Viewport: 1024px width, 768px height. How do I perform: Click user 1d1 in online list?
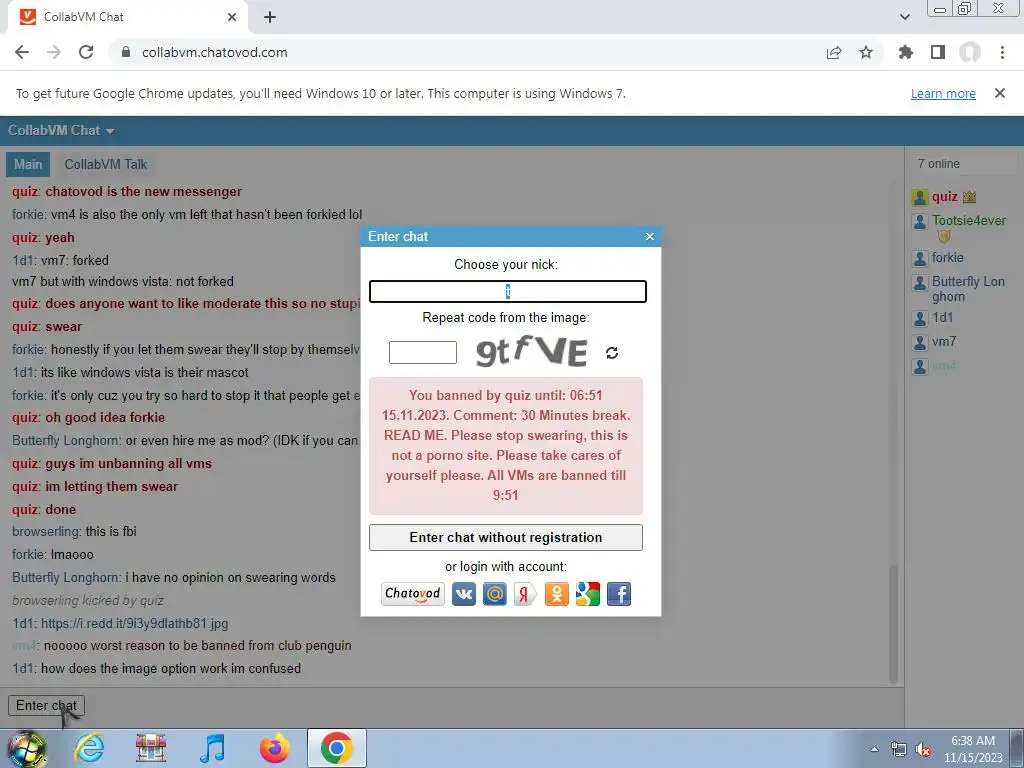pos(942,317)
